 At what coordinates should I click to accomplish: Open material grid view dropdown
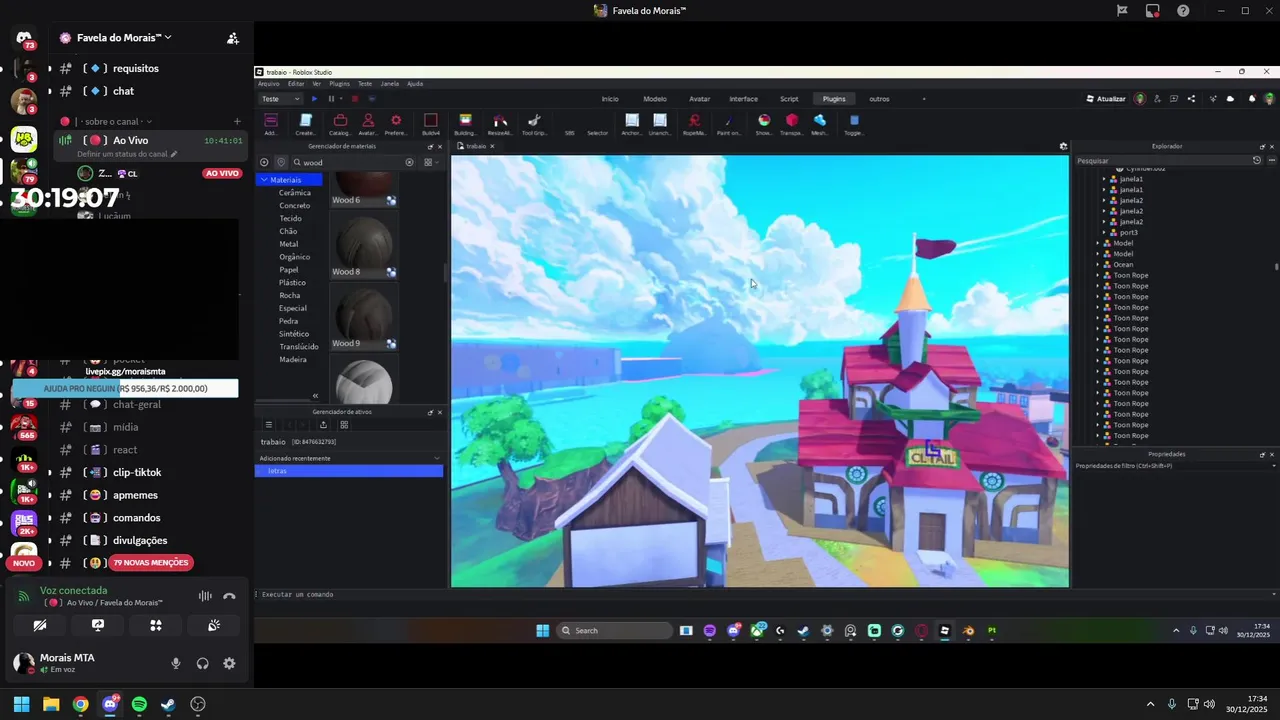pyautogui.click(x=430, y=162)
